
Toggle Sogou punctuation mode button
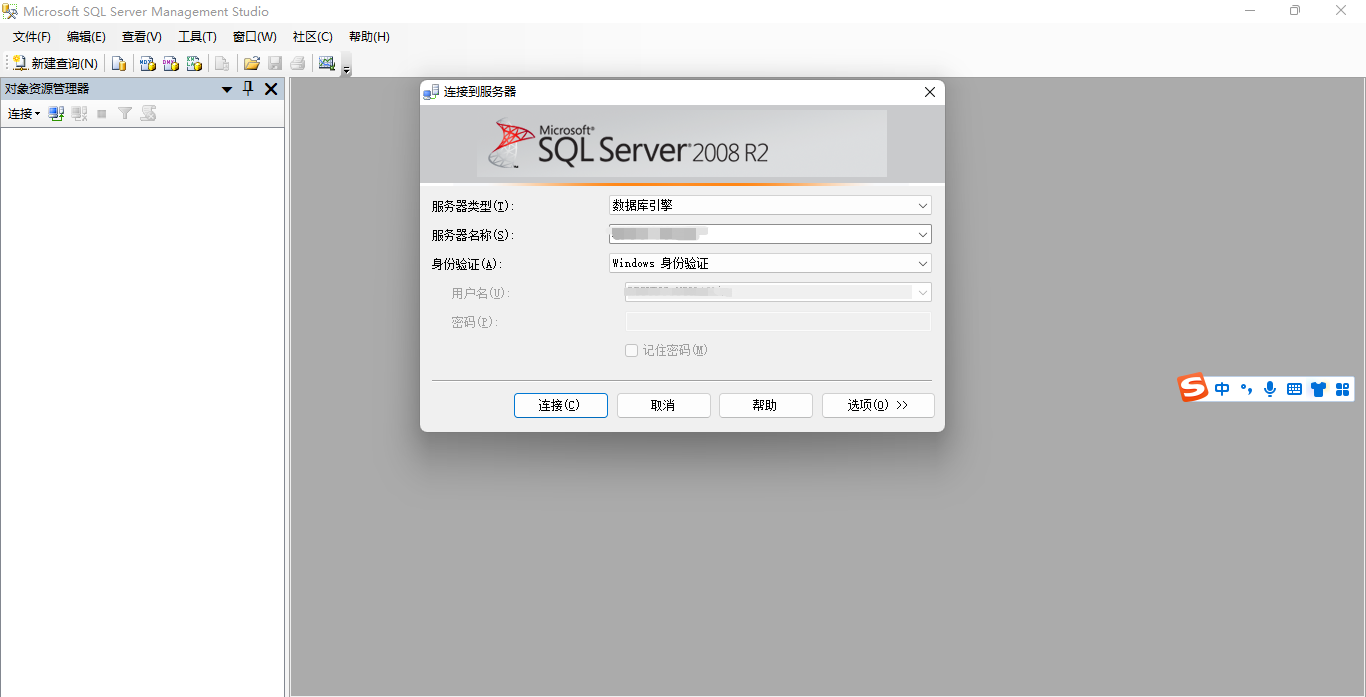point(1246,389)
